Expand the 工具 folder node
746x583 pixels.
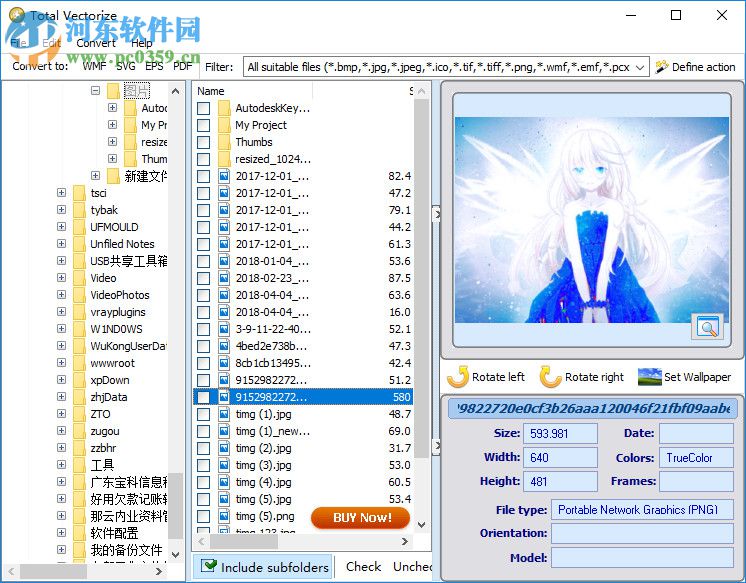tap(61, 465)
